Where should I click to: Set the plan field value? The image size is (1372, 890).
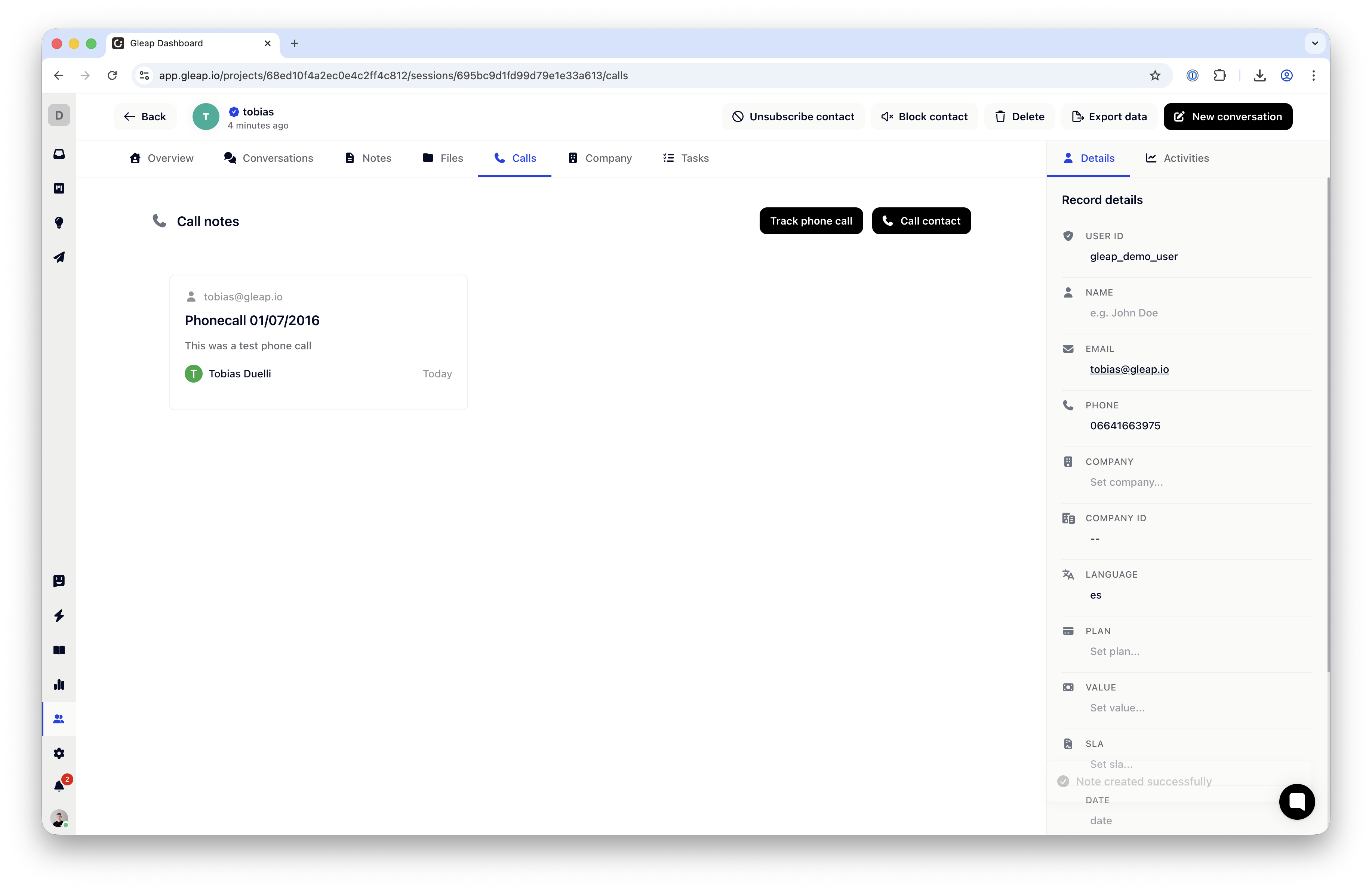[x=1114, y=652]
